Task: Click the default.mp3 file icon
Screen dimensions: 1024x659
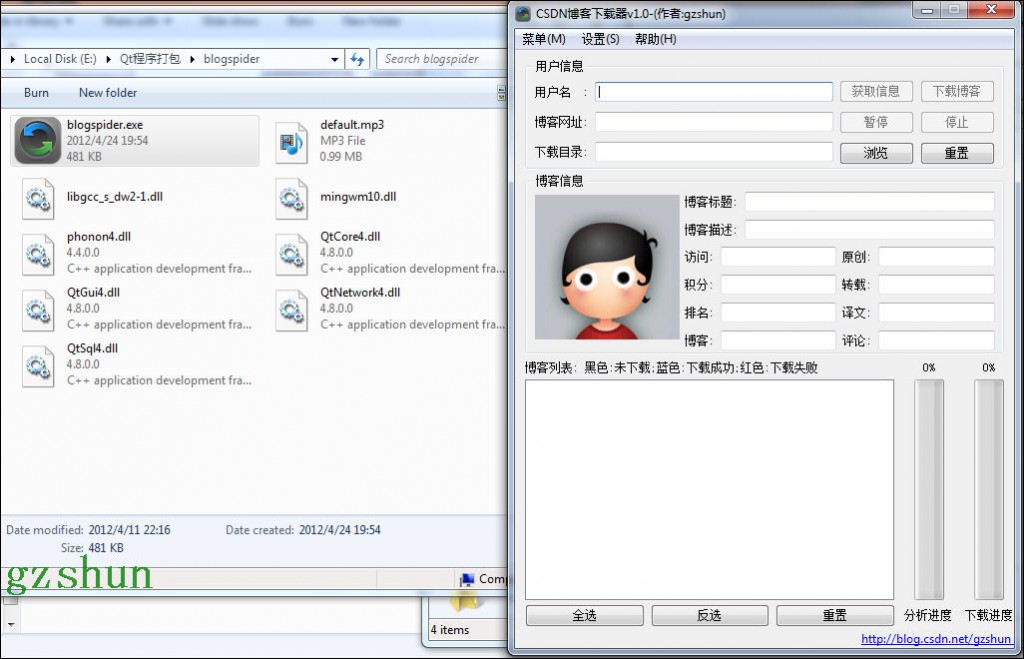Action: tap(291, 141)
